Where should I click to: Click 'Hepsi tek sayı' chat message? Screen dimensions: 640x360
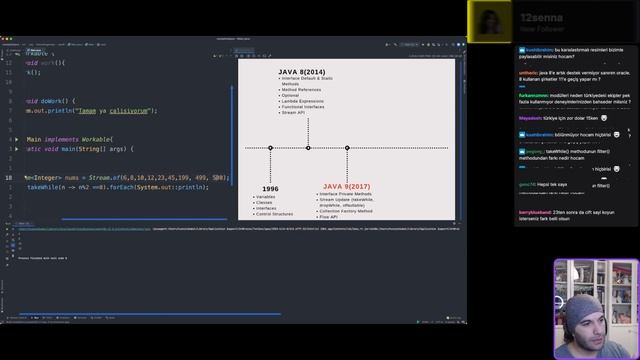click(x=543, y=184)
